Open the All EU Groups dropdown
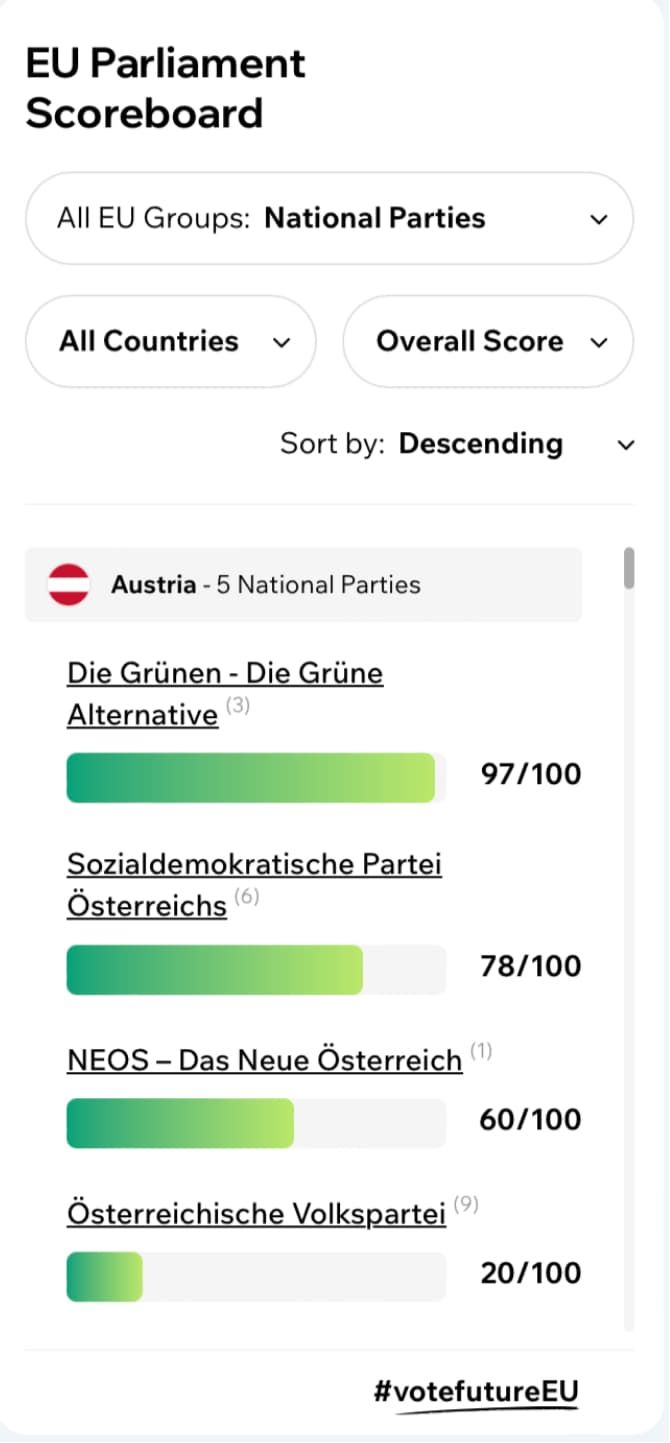 pos(329,219)
